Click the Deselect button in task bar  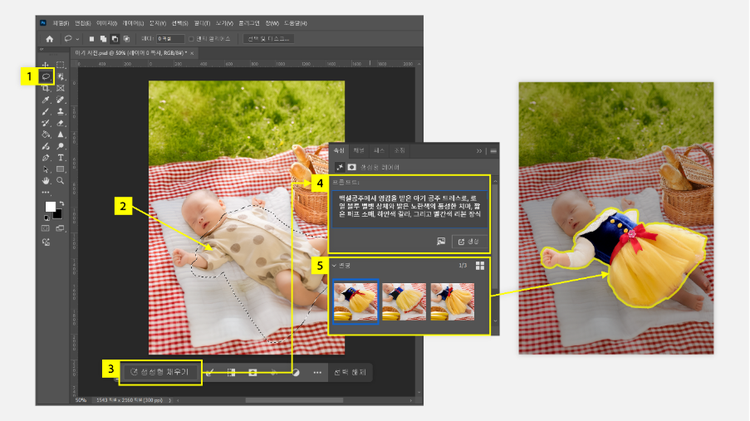[350, 372]
